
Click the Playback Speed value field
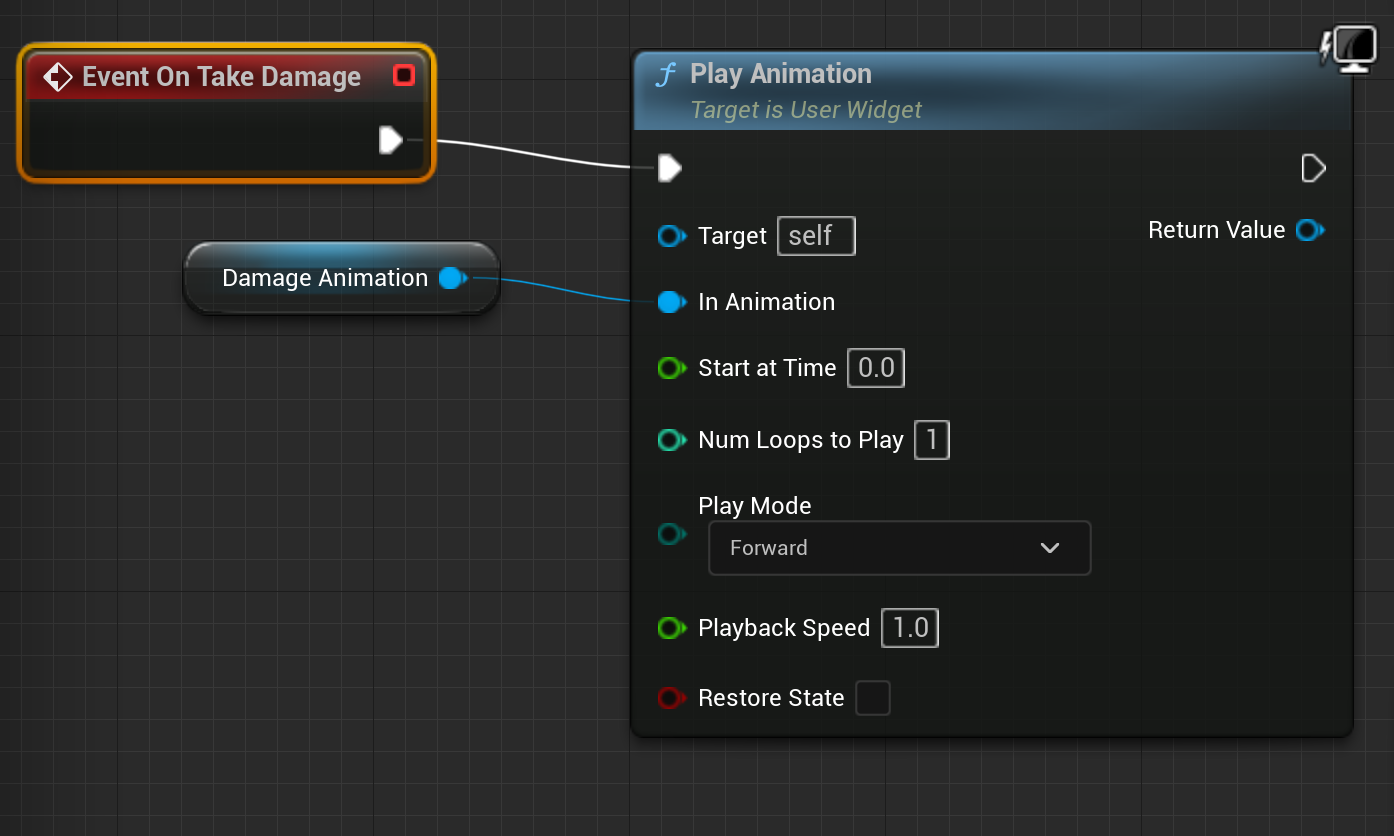point(910,628)
